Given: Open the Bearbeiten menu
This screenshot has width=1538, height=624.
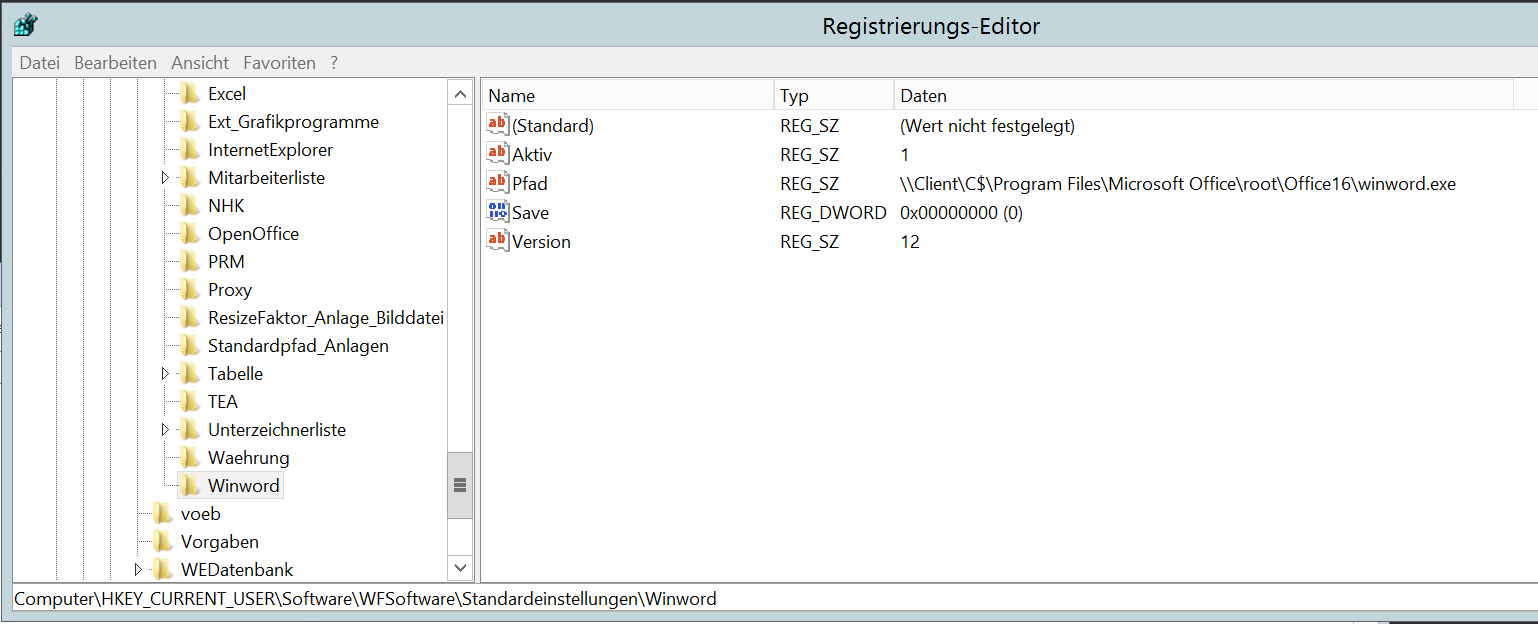Looking at the screenshot, I should point(115,63).
